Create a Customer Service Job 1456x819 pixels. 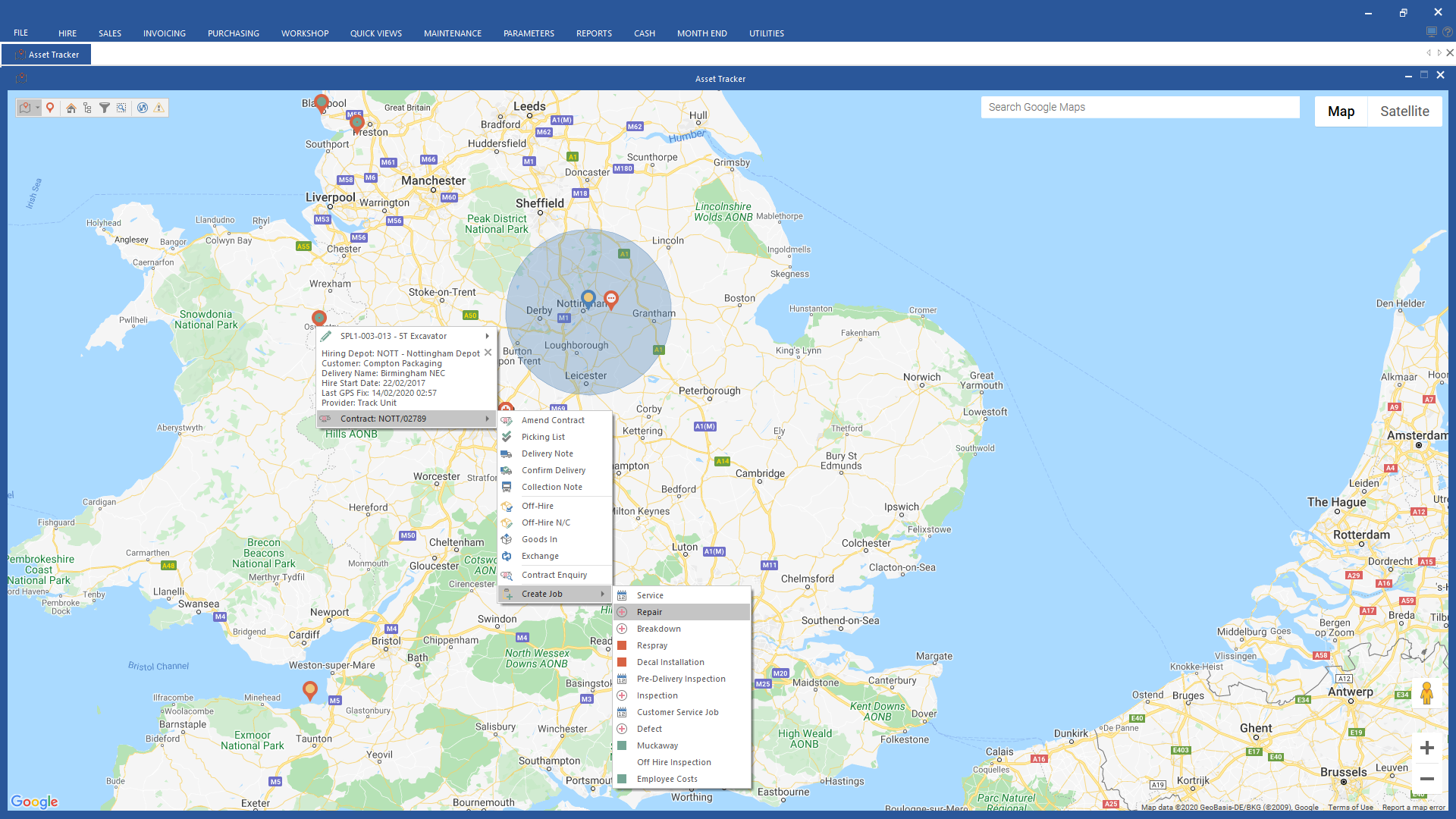pos(682,712)
